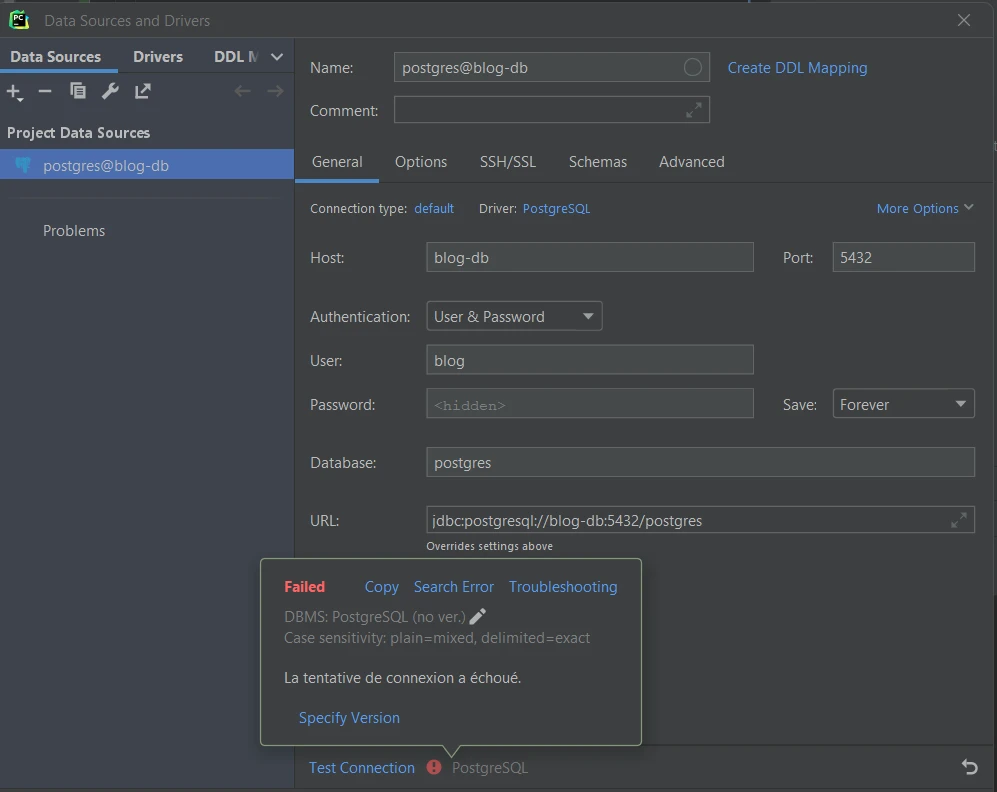This screenshot has height=792, width=997.
Task: Click the color circle in Name field
Action: pyautogui.click(x=692, y=67)
